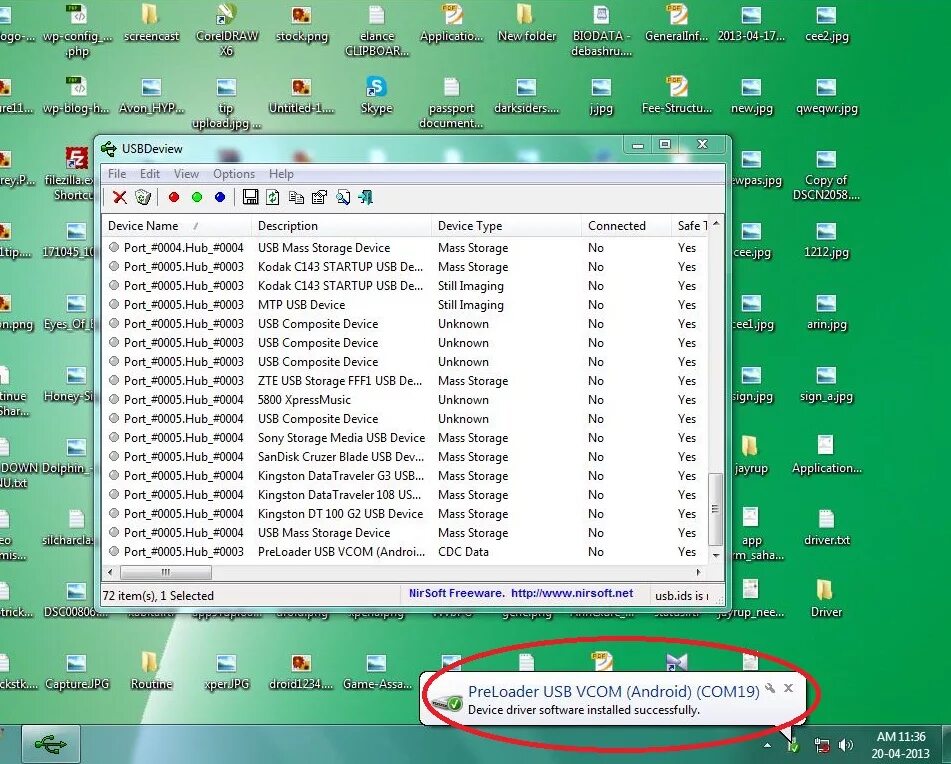
Task: Click the Refresh toolbar icon with green arrows
Action: coord(273,197)
